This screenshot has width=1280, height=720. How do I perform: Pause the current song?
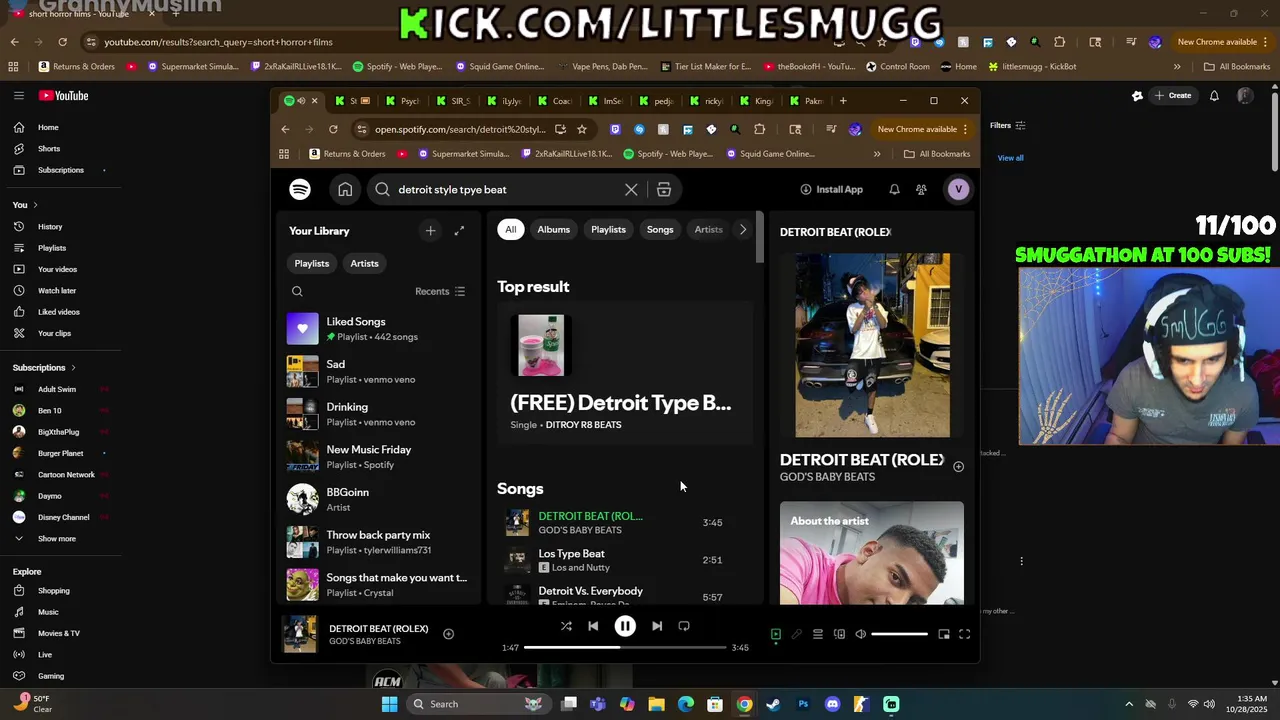click(x=625, y=626)
